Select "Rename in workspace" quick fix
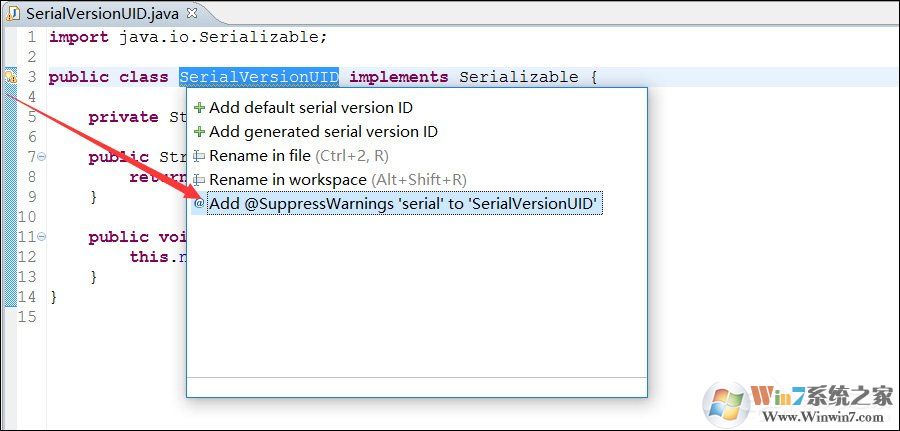900x431 pixels. coord(288,180)
